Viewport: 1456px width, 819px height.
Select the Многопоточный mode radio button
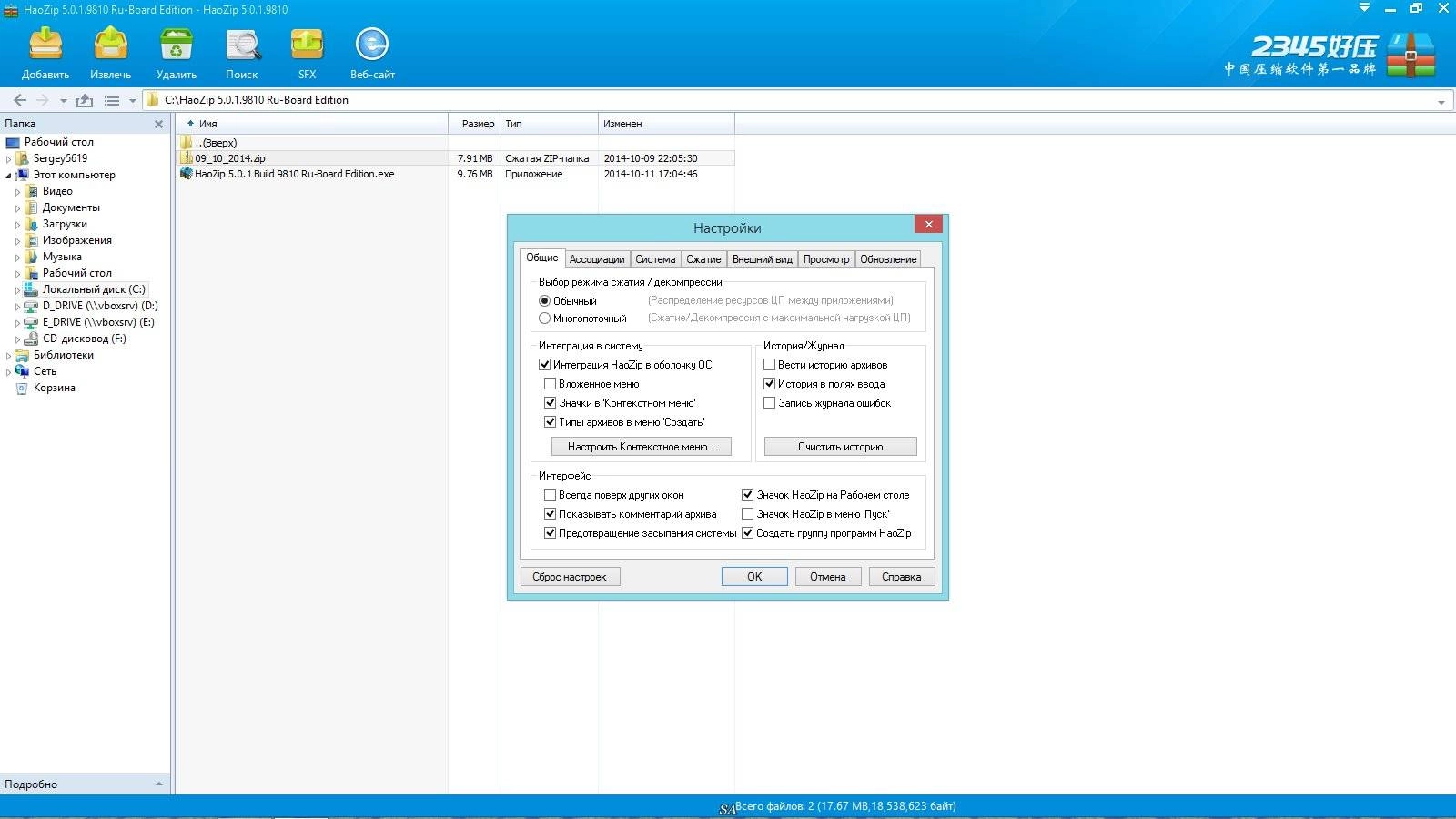544,318
